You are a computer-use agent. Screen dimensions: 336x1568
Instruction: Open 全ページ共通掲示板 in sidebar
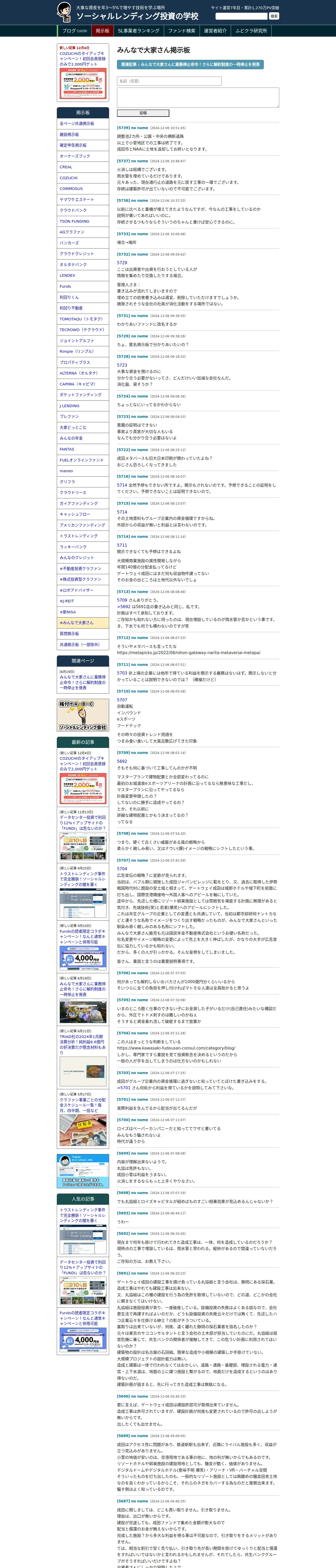click(x=83, y=124)
